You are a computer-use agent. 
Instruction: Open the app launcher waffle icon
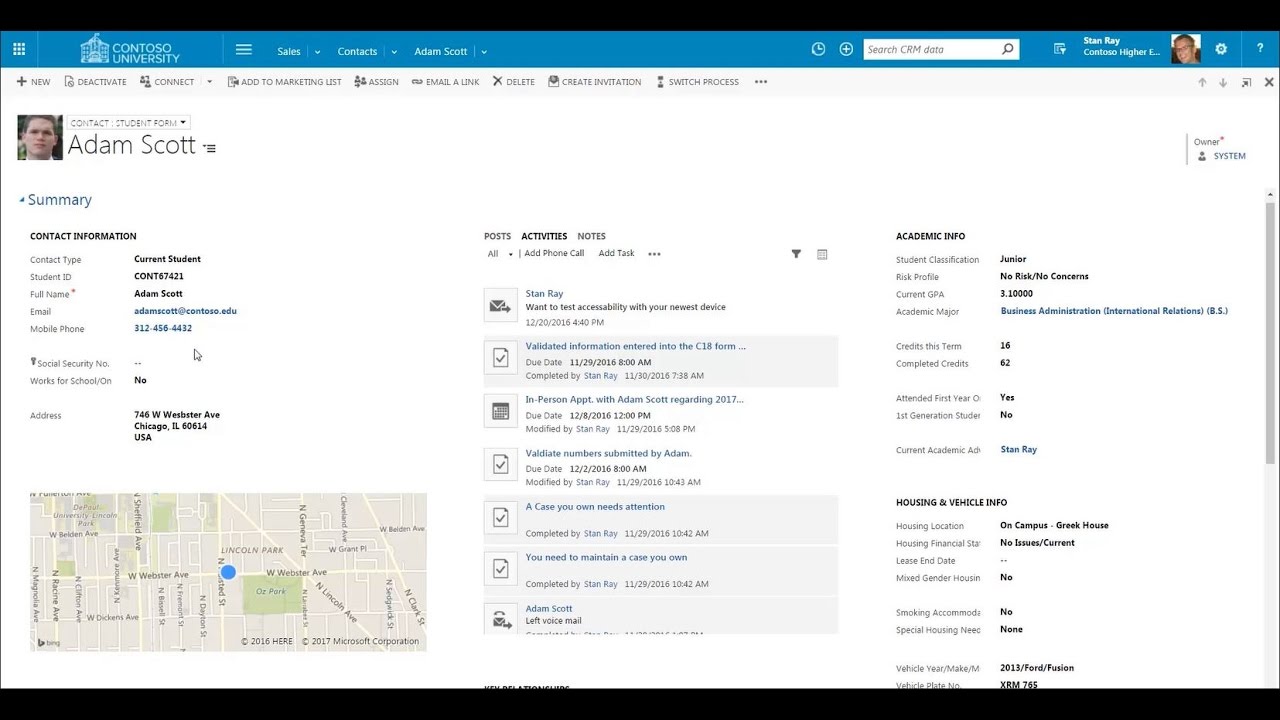(x=19, y=49)
